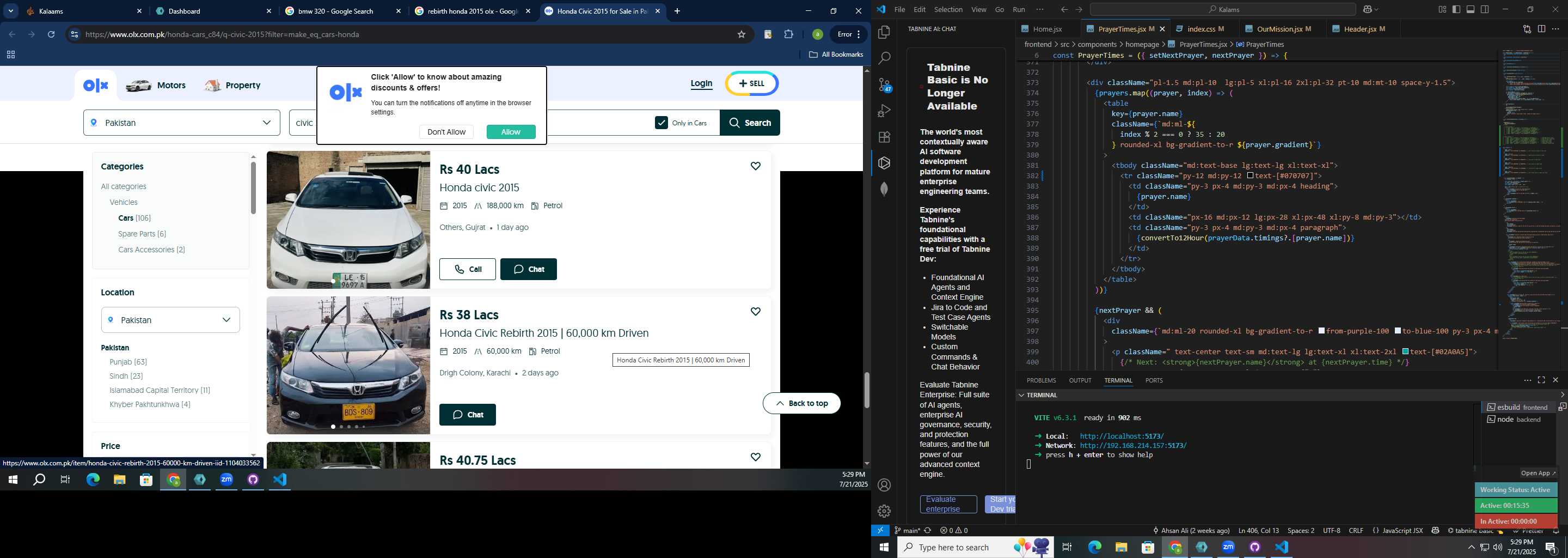The width and height of the screenshot is (1568, 558).
Task: Go back with VS Code navigation arrow
Action: point(1064,9)
